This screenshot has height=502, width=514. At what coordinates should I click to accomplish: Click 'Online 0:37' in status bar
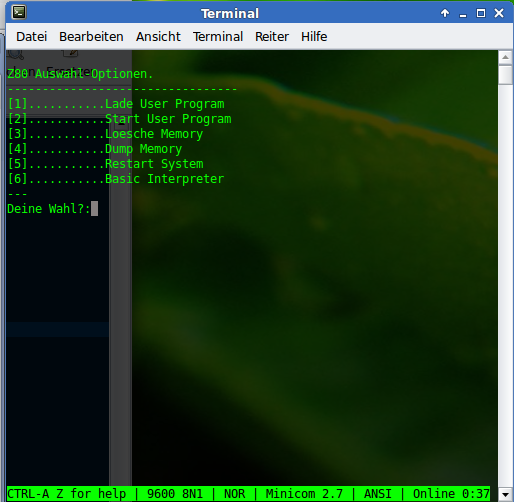451,494
